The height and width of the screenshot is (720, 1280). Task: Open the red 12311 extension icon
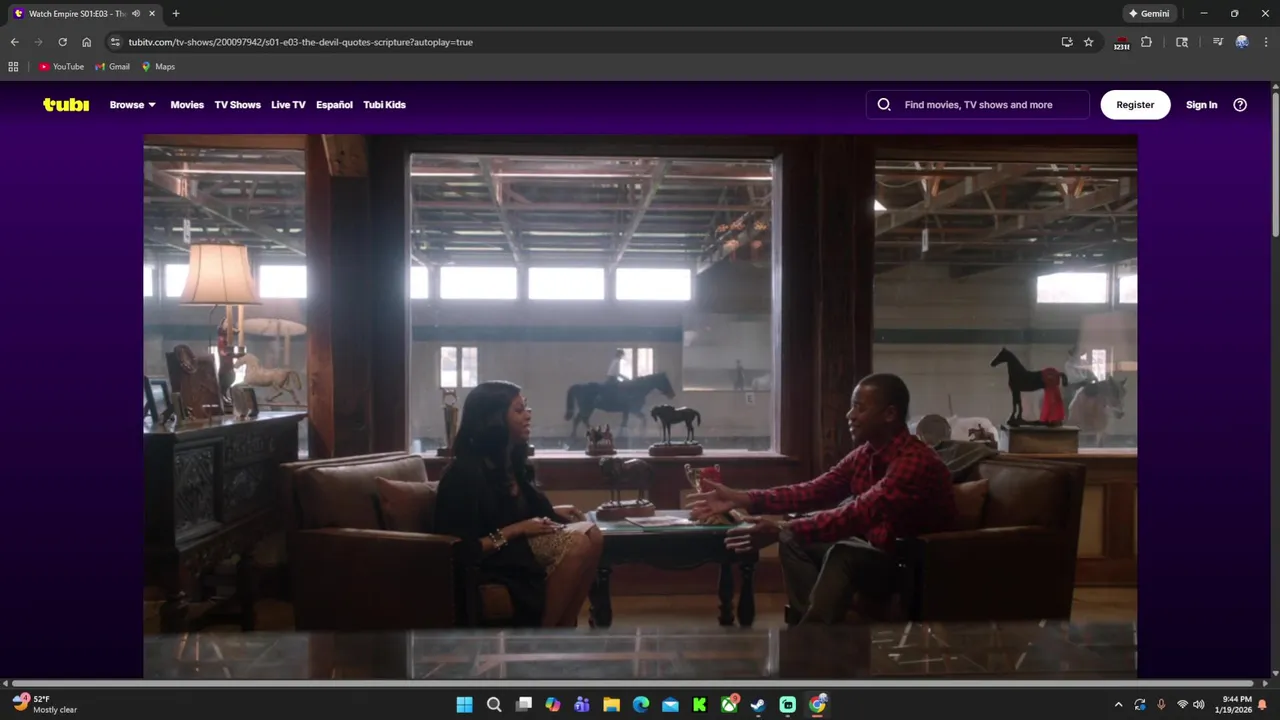tap(1121, 42)
